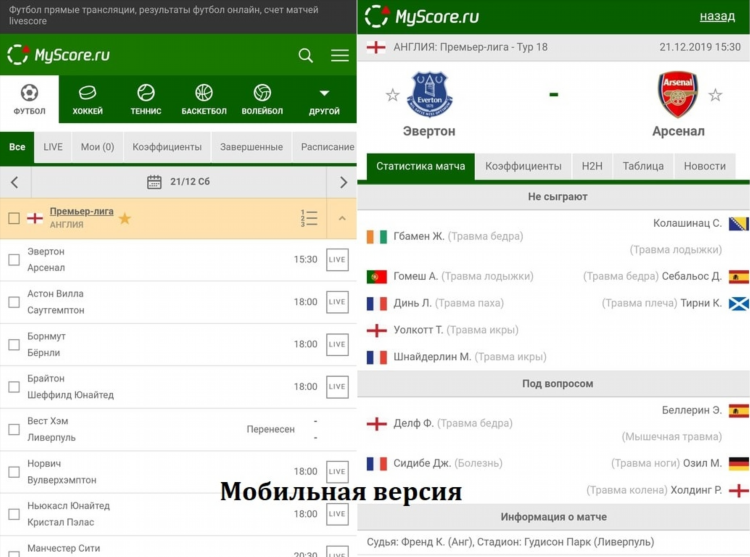The image size is (750, 557).
Task: Select player Шнайдерлин М. row
Action: 456,357
